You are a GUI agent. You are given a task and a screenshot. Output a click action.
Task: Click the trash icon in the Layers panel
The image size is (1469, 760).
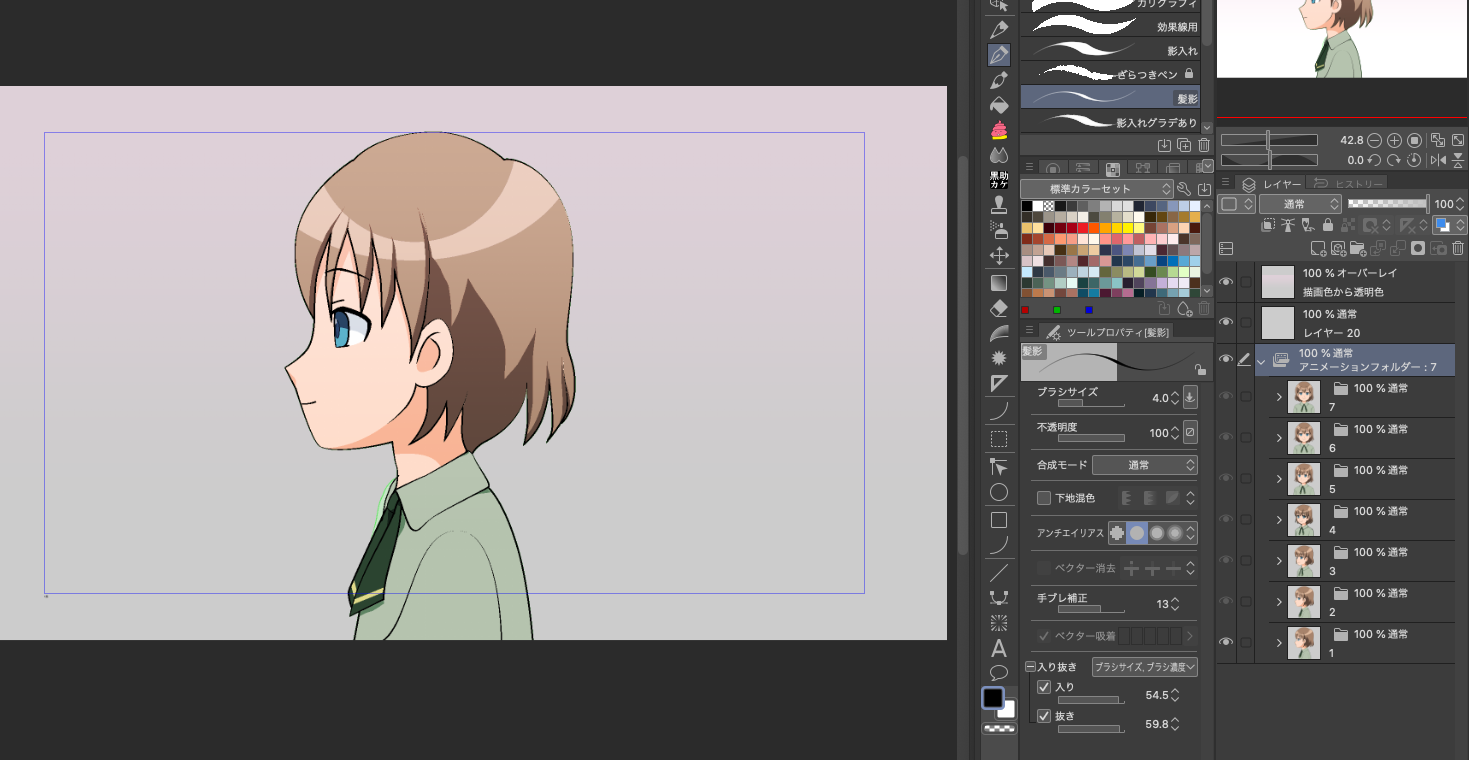[1458, 248]
